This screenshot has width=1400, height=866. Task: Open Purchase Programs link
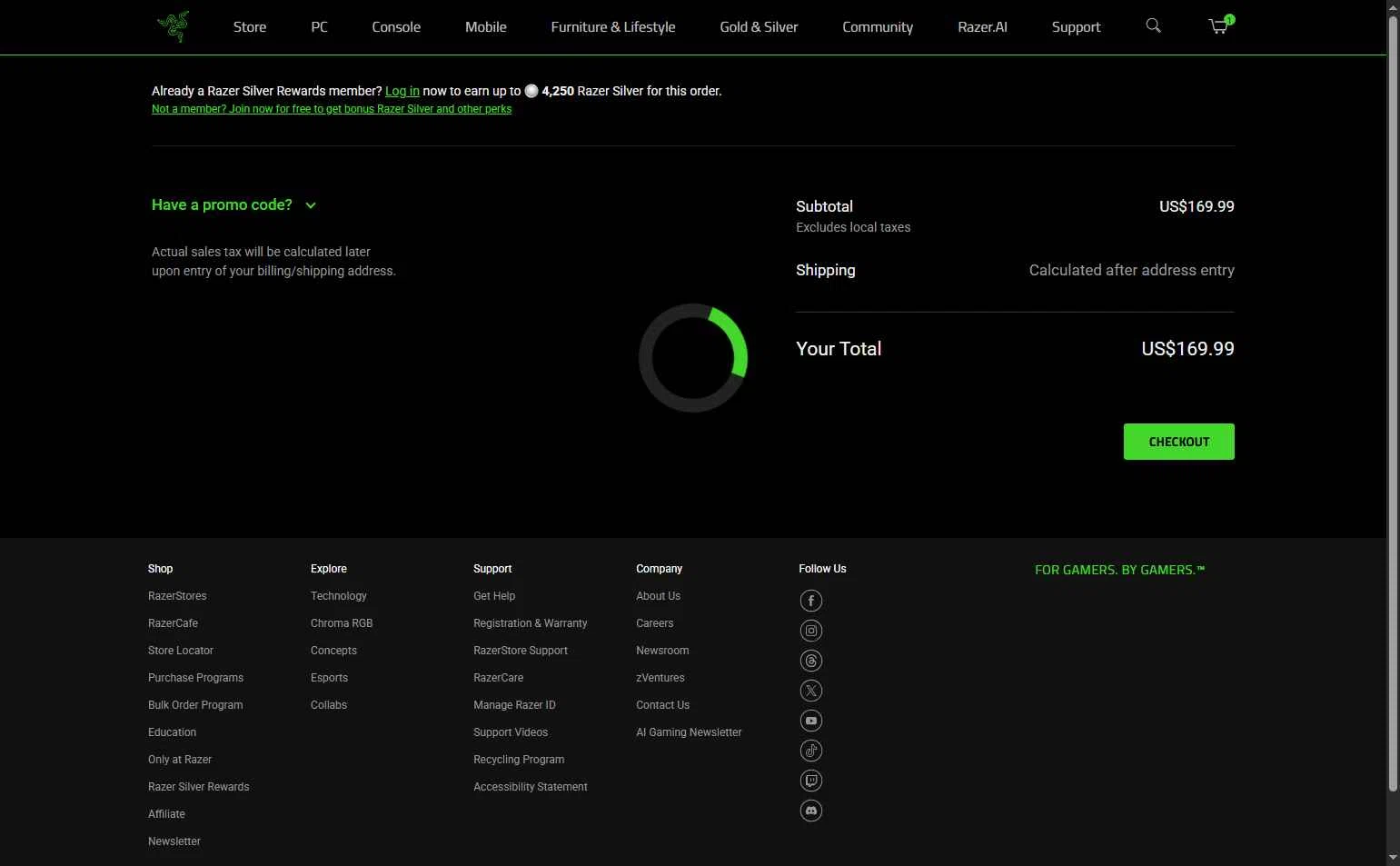[195, 678]
